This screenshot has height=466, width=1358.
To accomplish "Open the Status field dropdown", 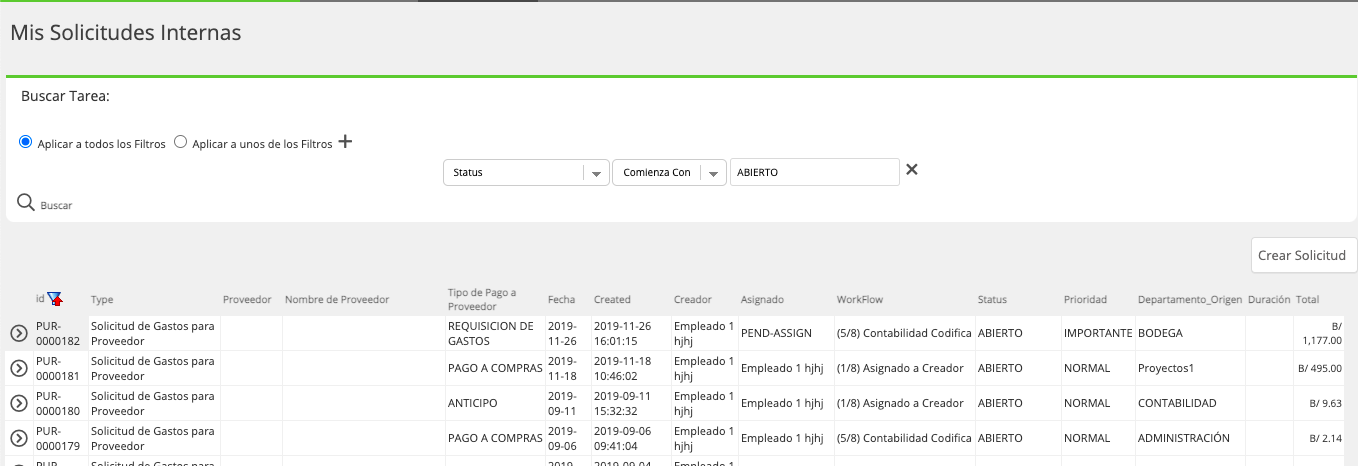I will tap(526, 172).
